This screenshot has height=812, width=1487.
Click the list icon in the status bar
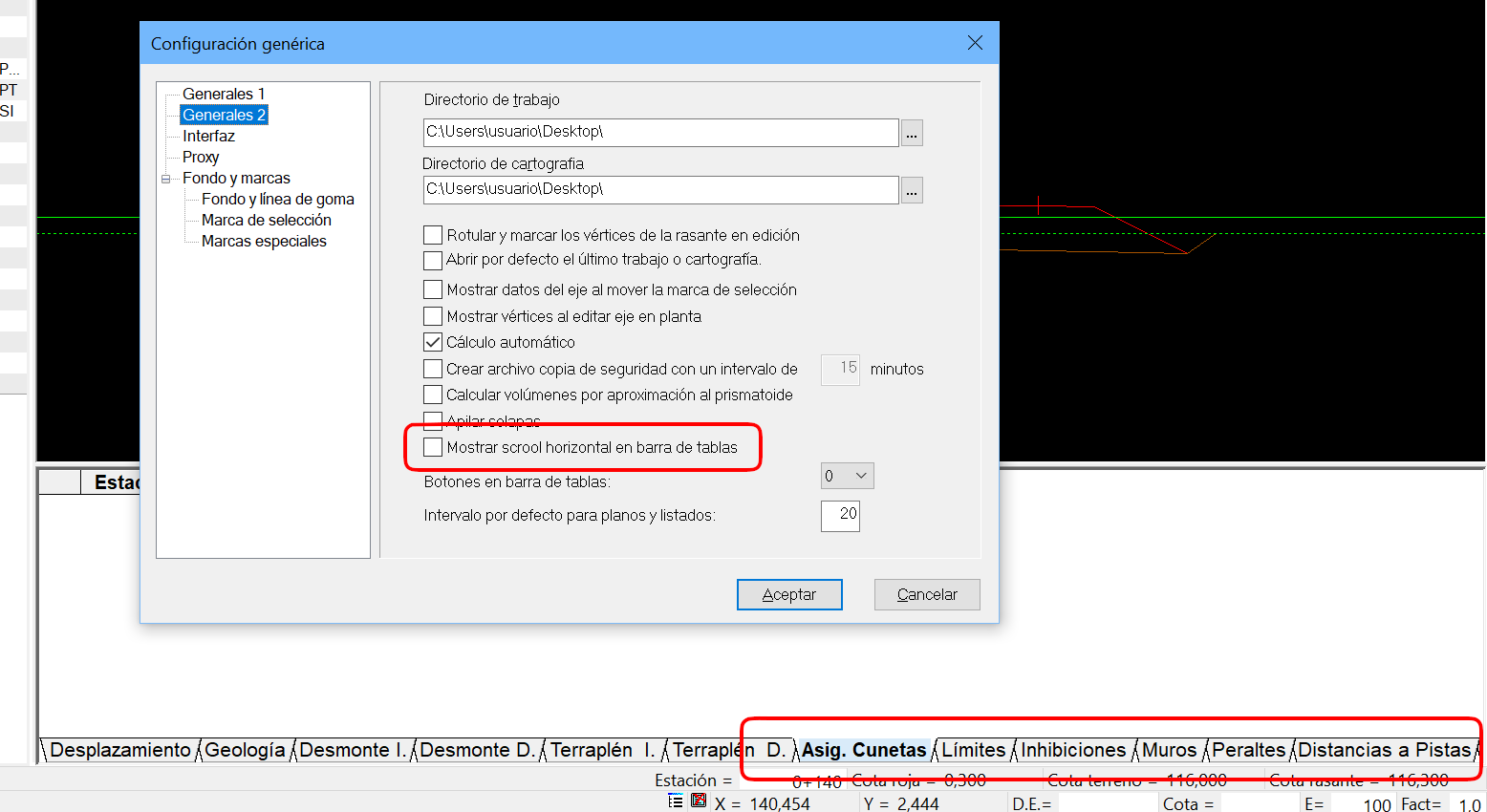click(x=676, y=801)
